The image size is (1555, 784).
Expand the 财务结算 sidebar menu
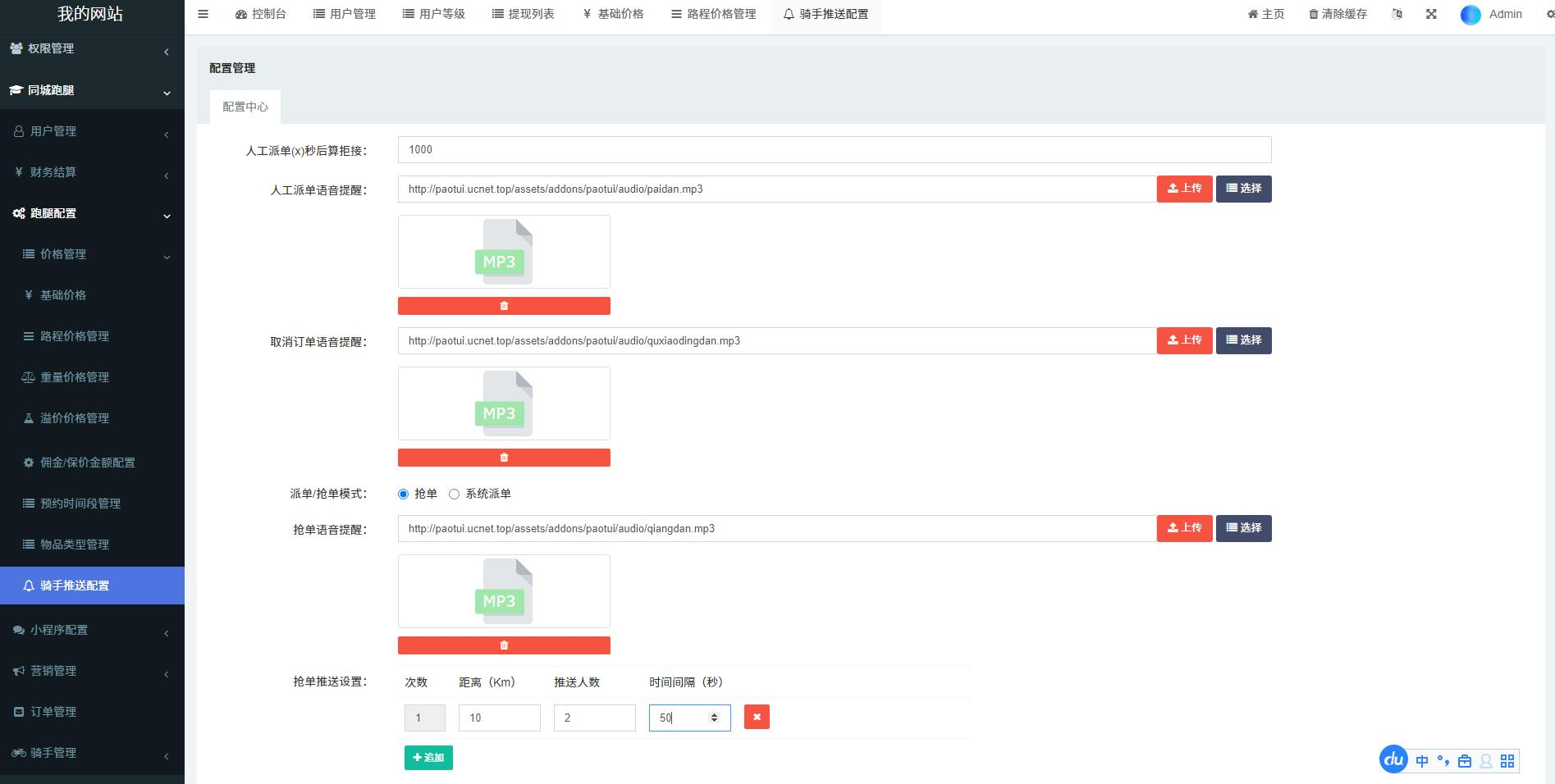click(90, 172)
